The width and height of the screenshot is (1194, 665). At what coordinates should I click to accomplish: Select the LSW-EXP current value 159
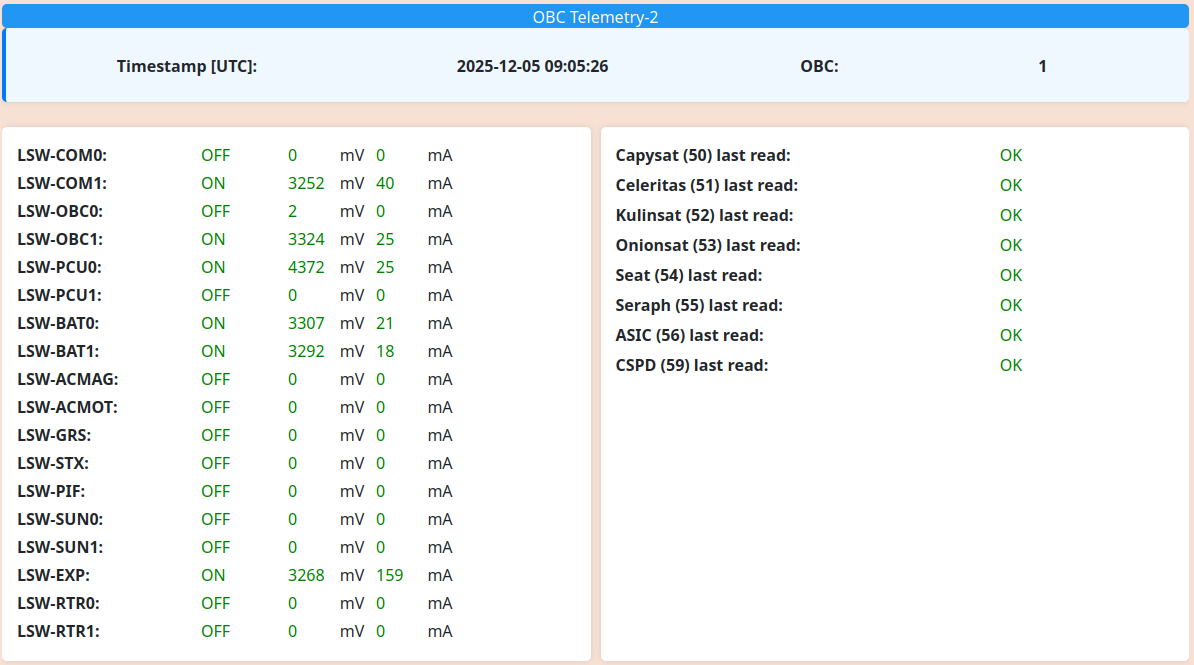tap(389, 576)
